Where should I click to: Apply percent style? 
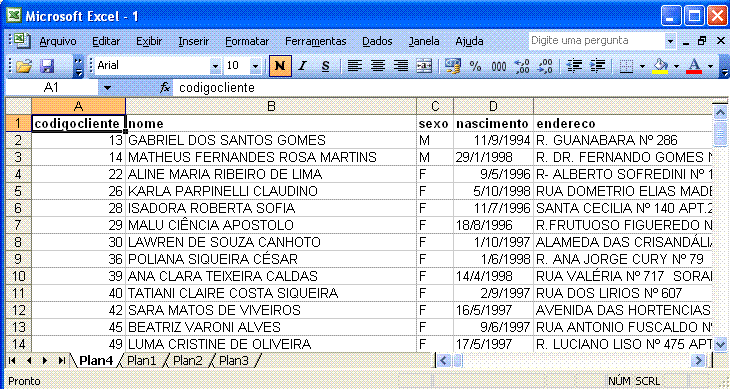(x=475, y=67)
